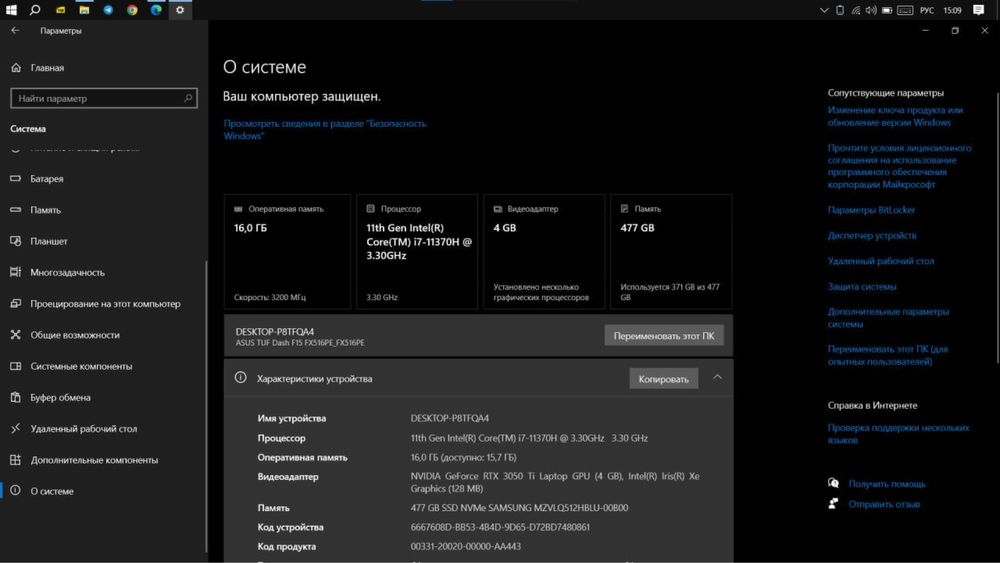Open the Windows security details link
Viewport: 1000px width, 563px height.
(325, 129)
